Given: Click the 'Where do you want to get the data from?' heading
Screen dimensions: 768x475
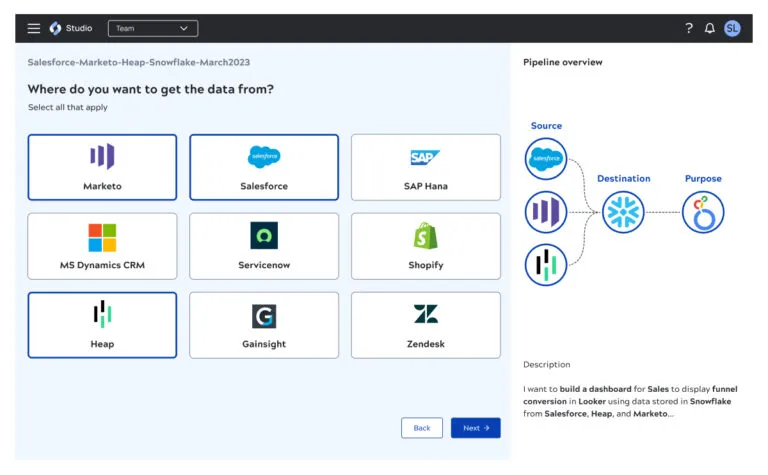Looking at the screenshot, I should (150, 89).
